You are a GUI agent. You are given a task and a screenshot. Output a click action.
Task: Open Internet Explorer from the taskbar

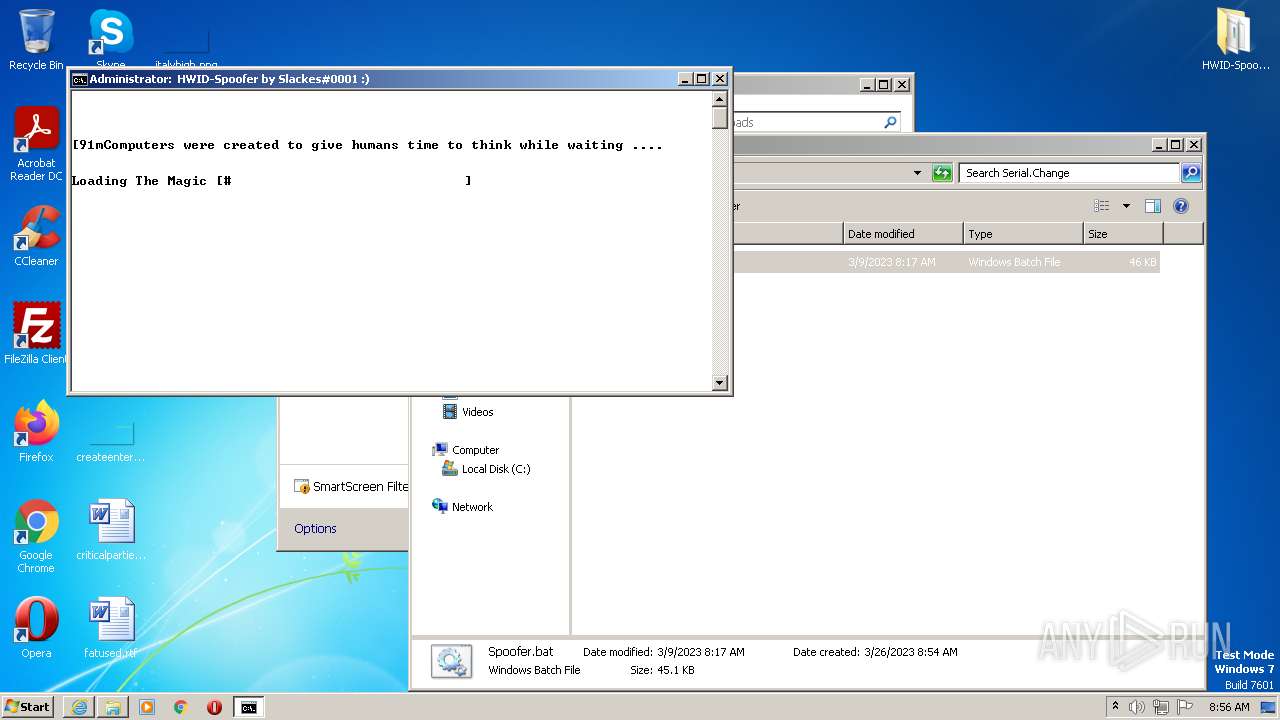[79, 707]
